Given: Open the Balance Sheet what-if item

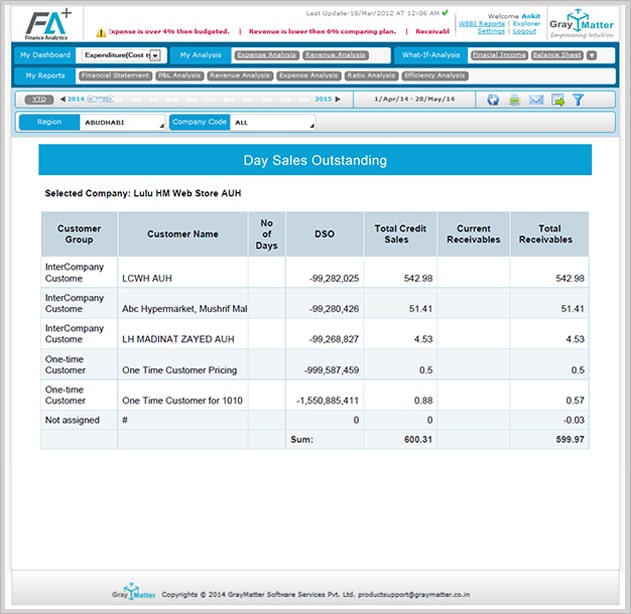Looking at the screenshot, I should (557, 55).
